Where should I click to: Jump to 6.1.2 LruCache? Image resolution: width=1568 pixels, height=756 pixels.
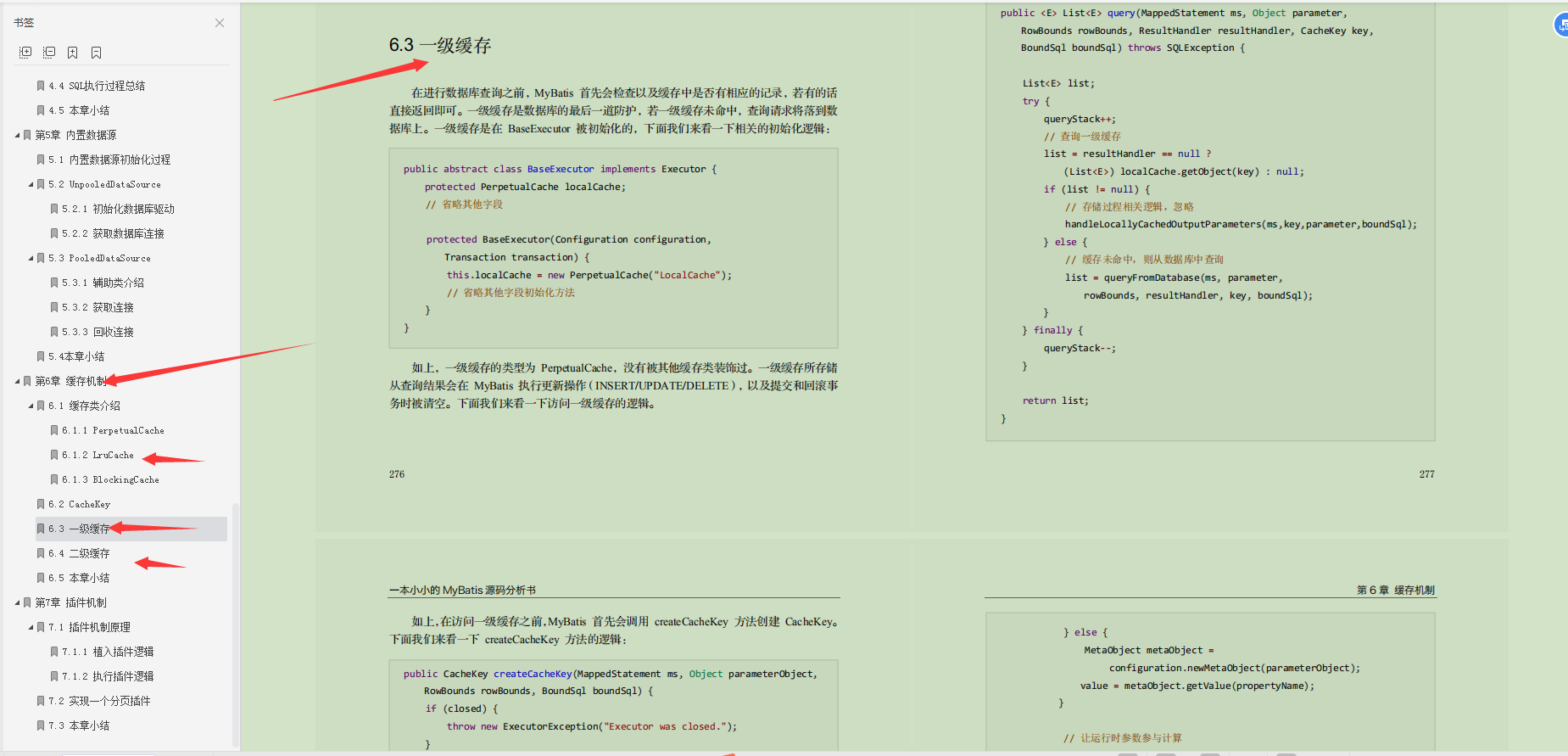click(98, 455)
